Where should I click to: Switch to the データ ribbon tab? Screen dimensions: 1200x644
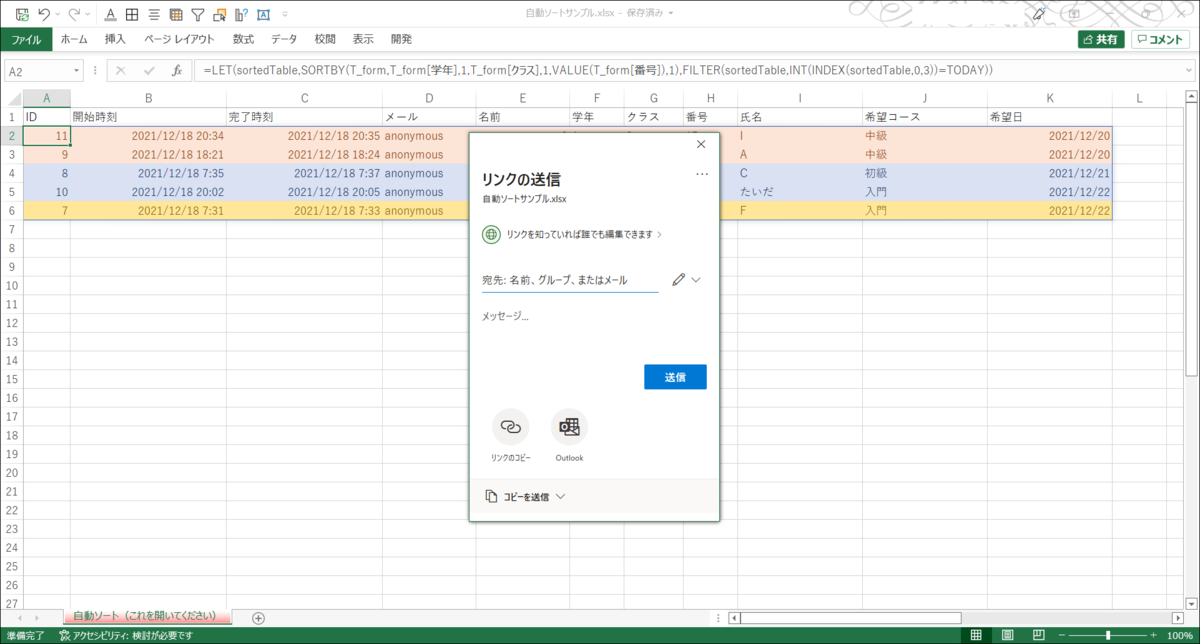tap(284, 38)
